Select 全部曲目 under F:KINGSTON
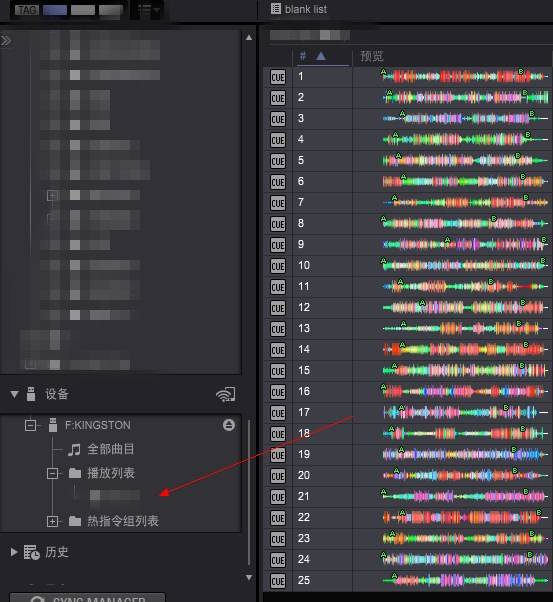Screen dimensions: 553x602 pyautogui.click(x=111, y=449)
